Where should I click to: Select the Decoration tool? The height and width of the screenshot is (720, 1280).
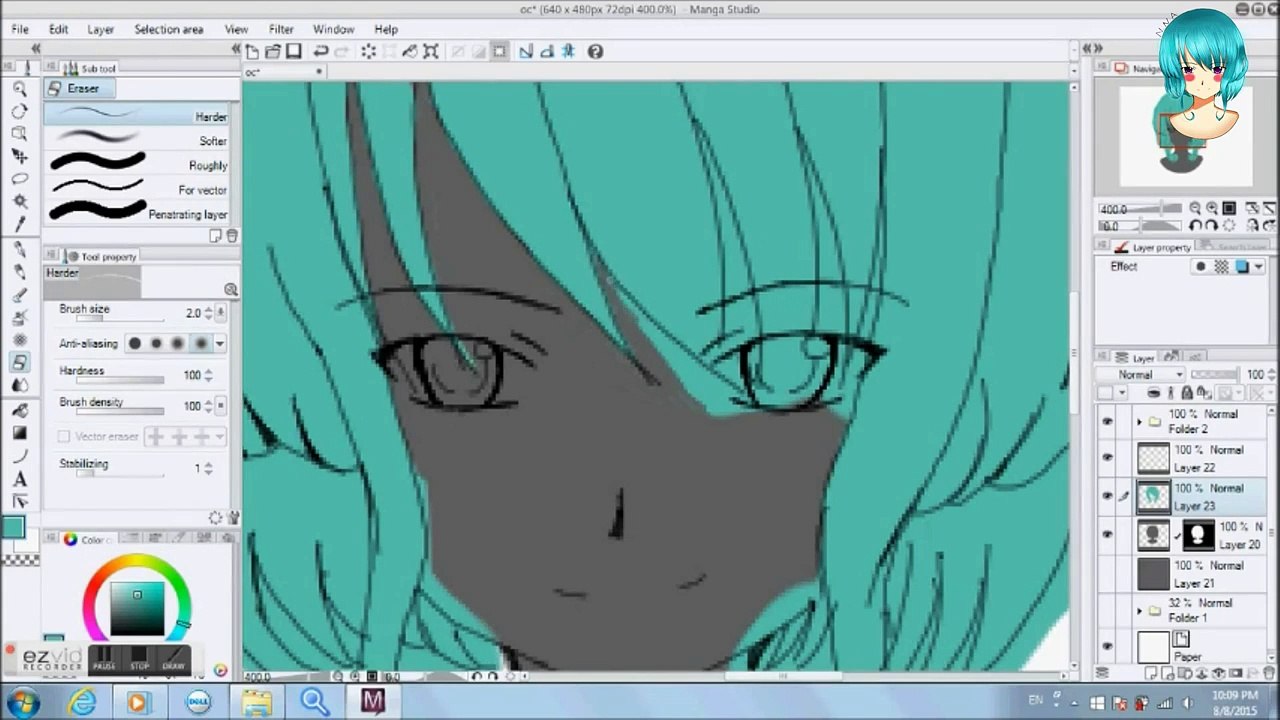[x=19, y=340]
